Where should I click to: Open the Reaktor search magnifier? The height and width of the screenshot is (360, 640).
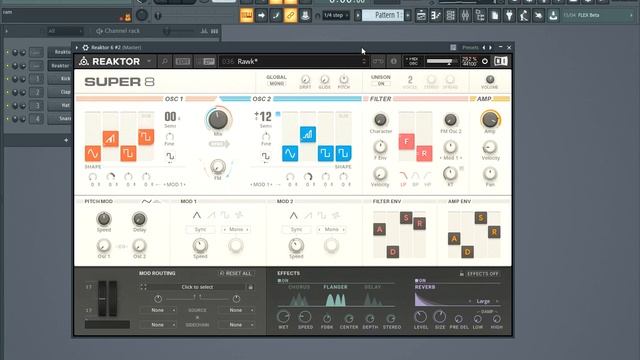(164, 61)
